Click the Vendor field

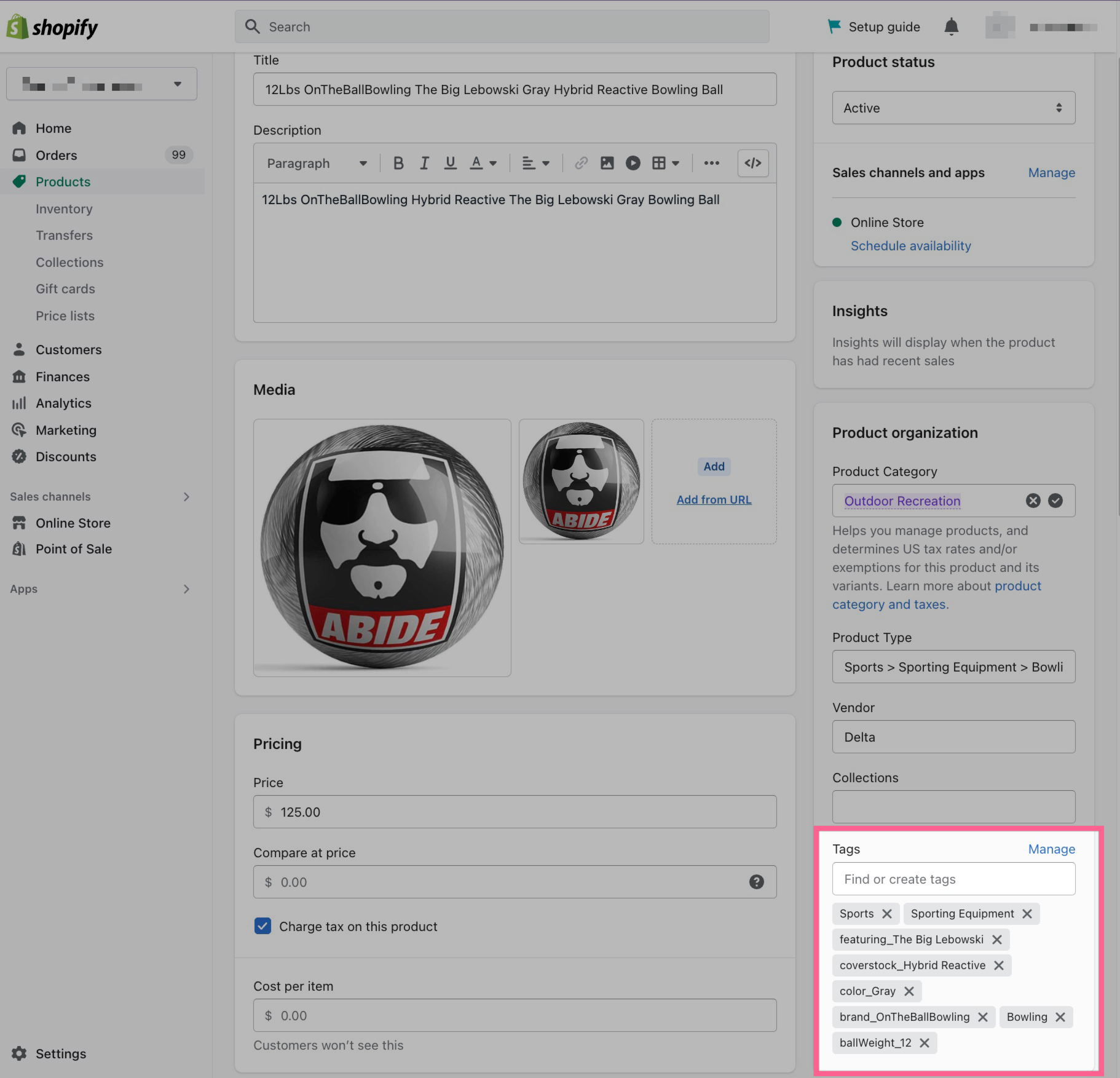click(953, 737)
